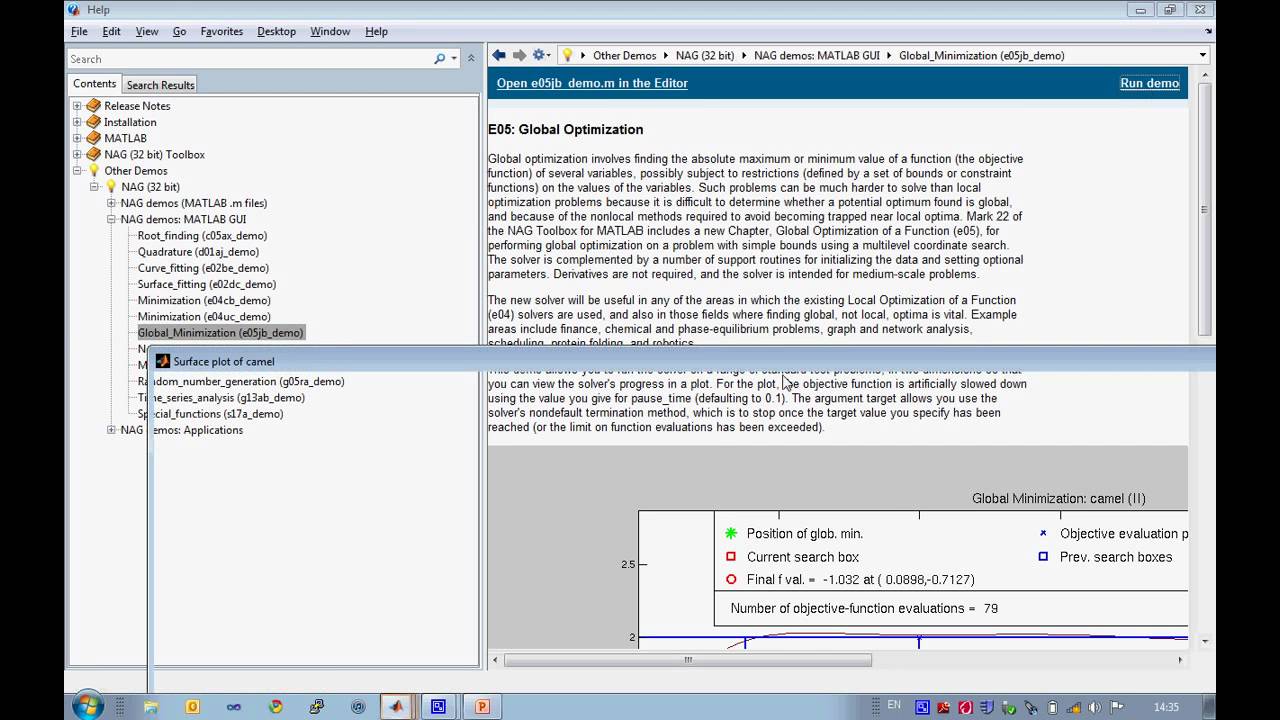Collapse the Other Demos tree node
The image size is (1280, 720).
click(x=77, y=171)
